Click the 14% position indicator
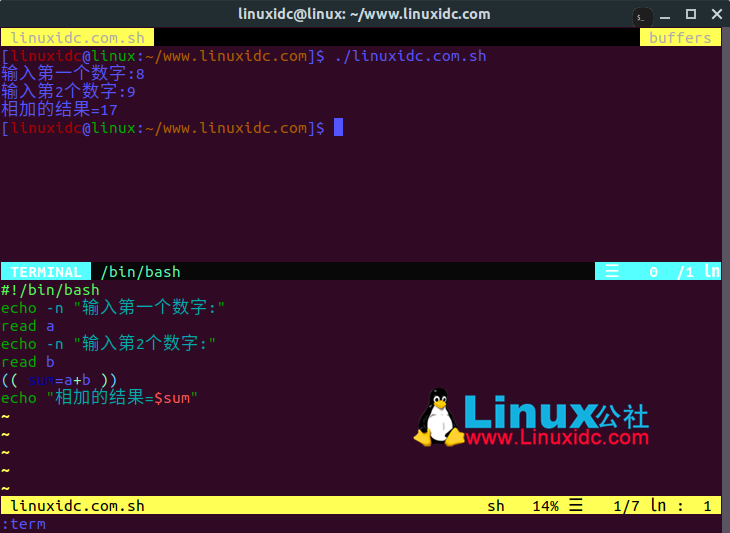This screenshot has width=730, height=533. pyautogui.click(x=546, y=506)
